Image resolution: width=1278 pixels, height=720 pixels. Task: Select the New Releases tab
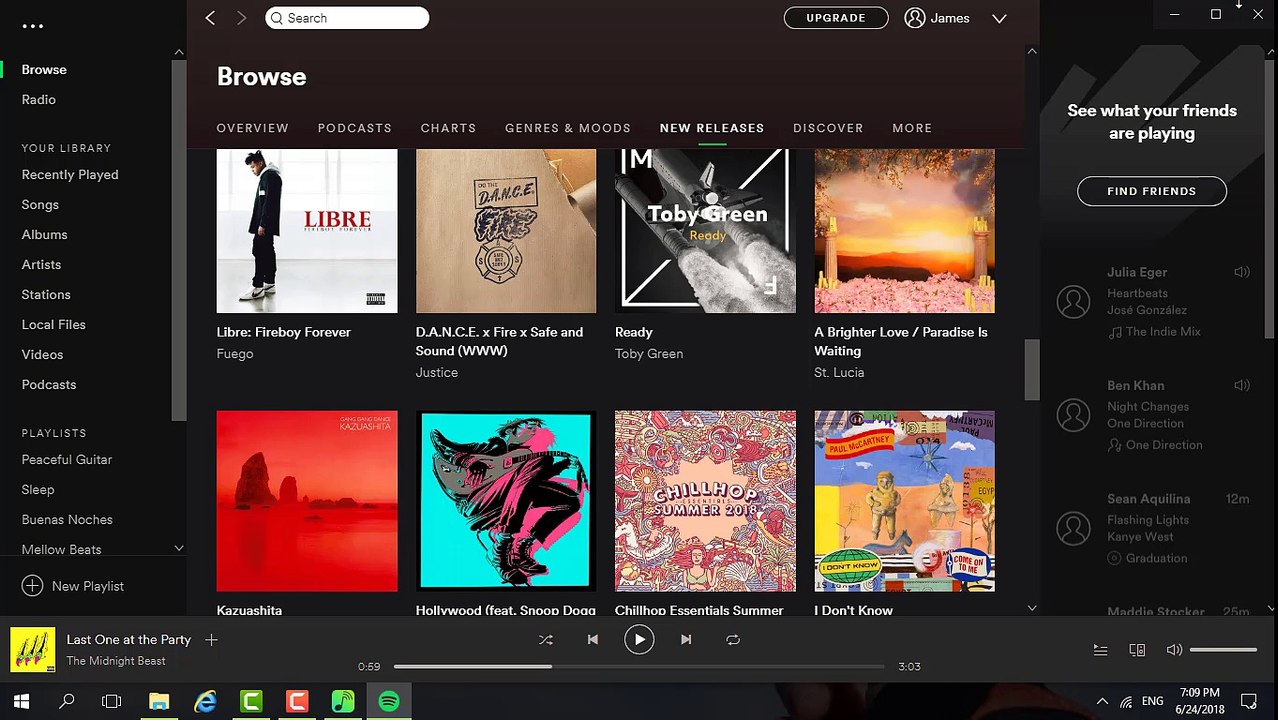pos(712,128)
